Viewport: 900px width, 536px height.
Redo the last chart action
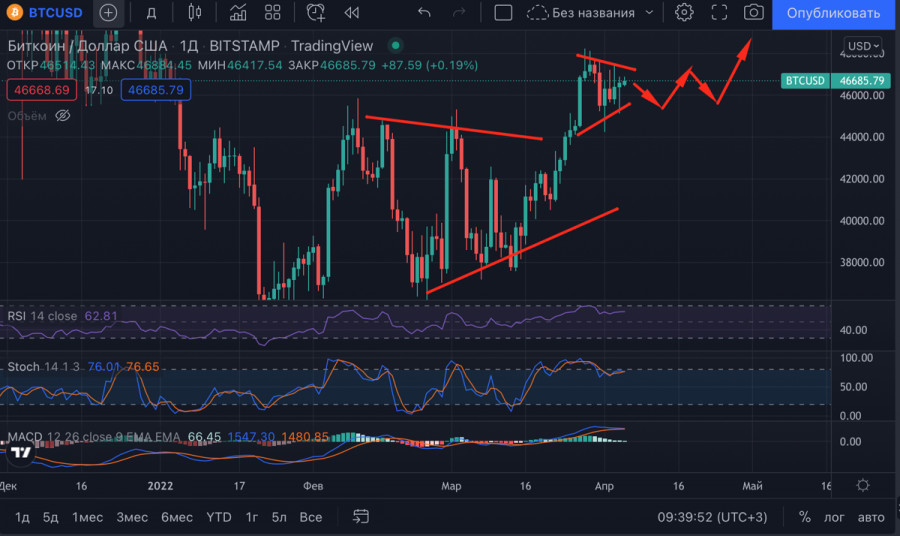(459, 12)
